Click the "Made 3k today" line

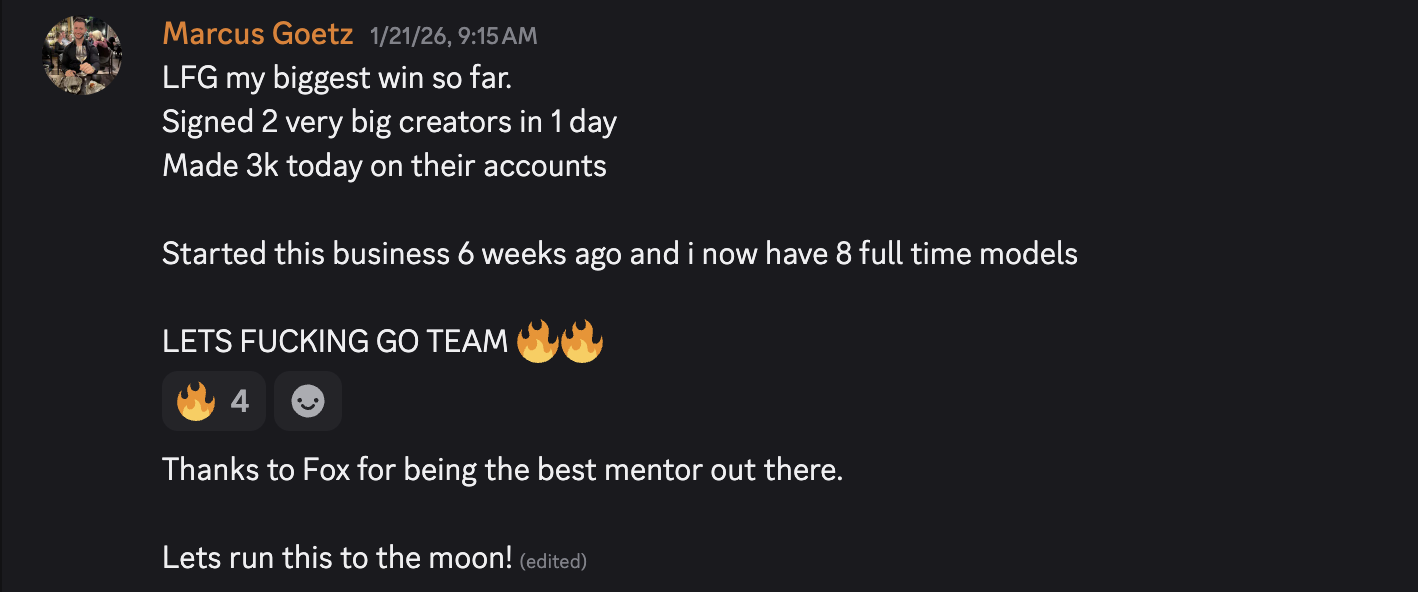[384, 165]
